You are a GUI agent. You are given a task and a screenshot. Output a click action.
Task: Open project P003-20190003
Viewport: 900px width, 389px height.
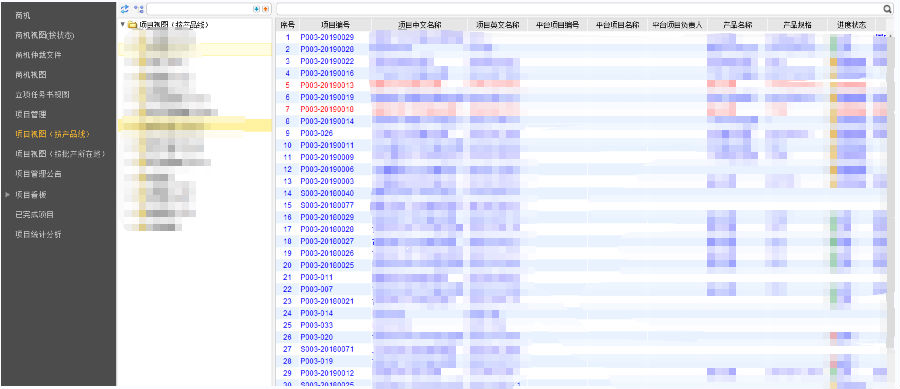tap(327, 181)
